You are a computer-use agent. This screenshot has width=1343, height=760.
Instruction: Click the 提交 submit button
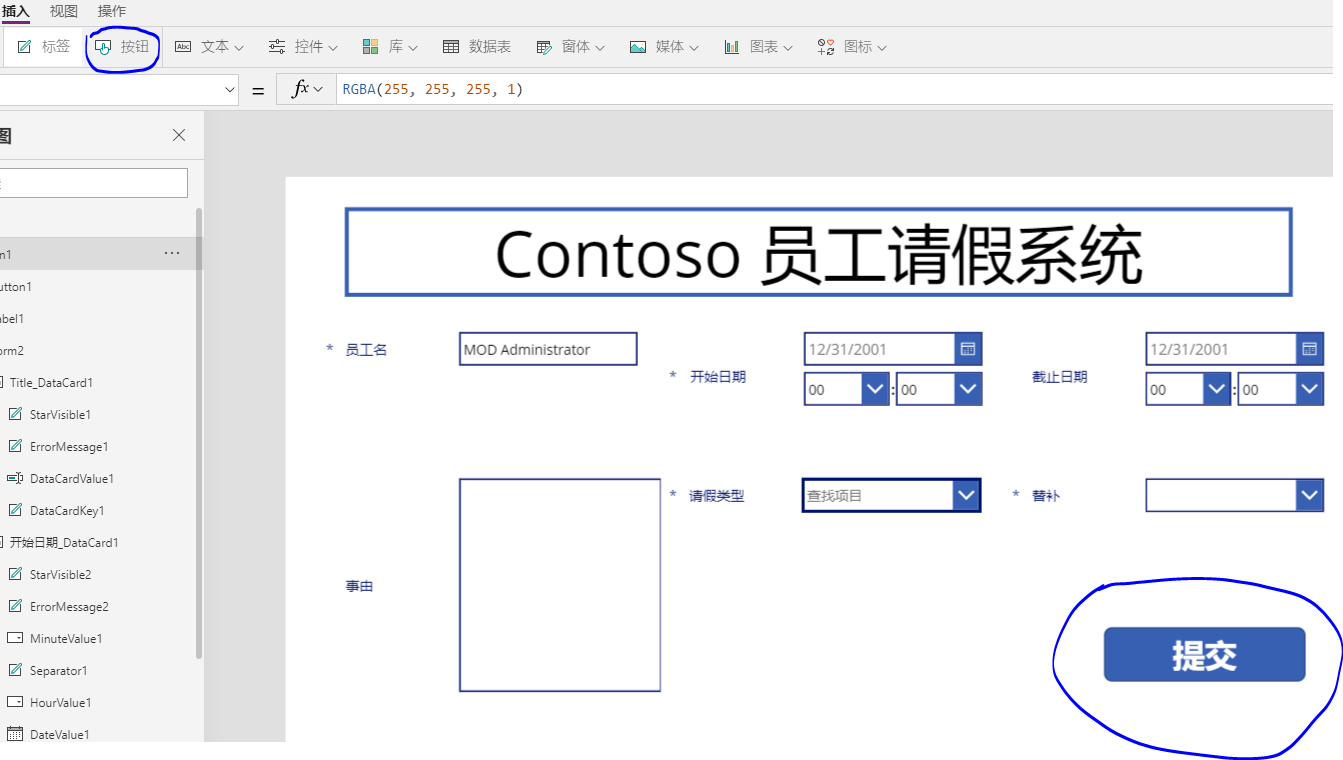[1204, 655]
